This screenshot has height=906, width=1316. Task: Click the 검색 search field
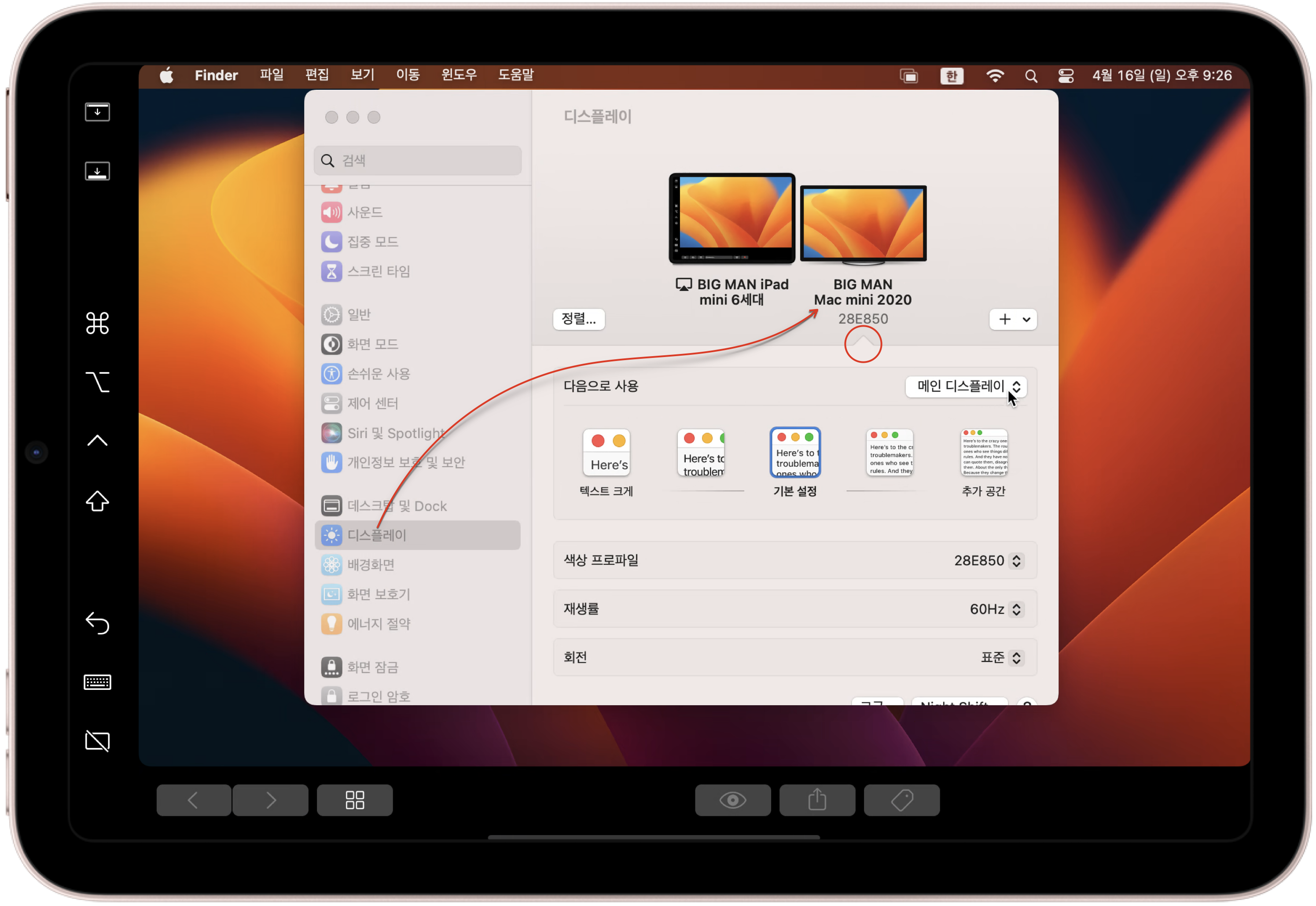(x=418, y=161)
